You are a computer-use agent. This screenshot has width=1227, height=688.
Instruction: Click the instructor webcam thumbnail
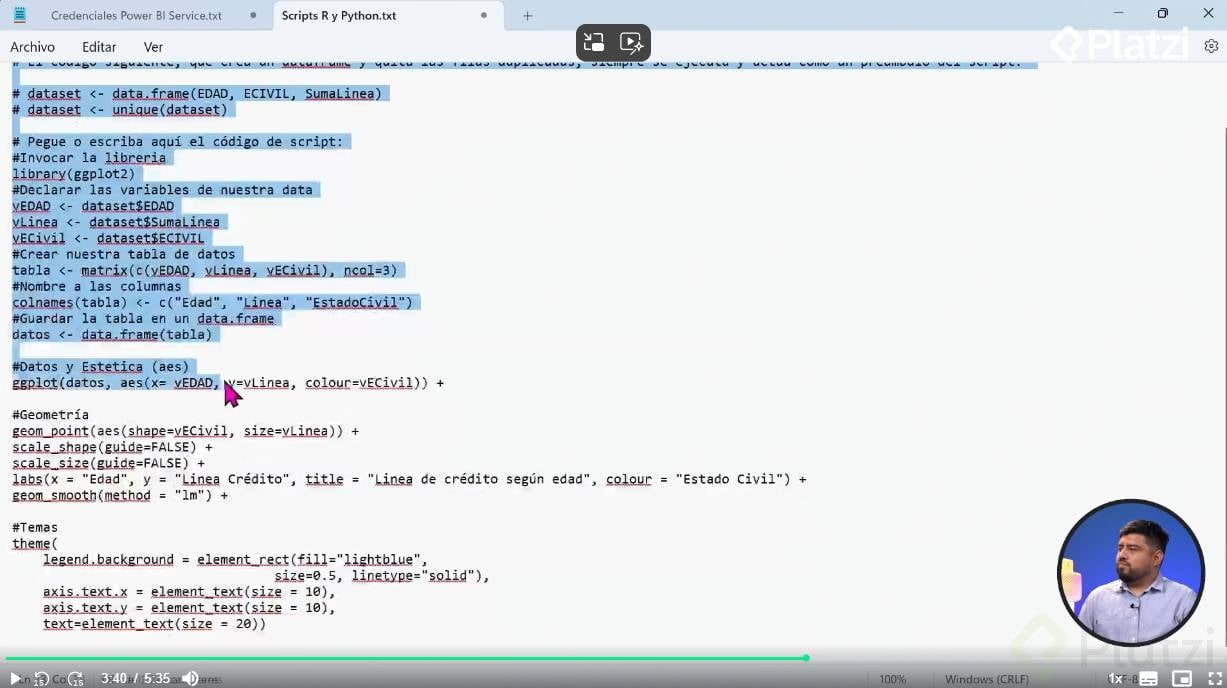pyautogui.click(x=1131, y=573)
